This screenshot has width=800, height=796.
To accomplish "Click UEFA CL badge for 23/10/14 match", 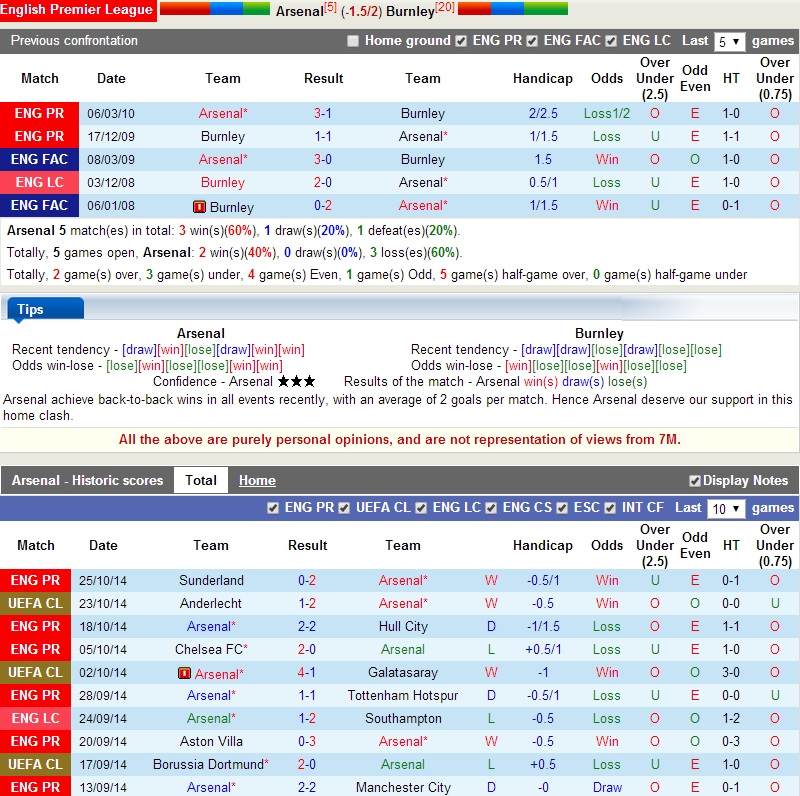I will 35,603.
